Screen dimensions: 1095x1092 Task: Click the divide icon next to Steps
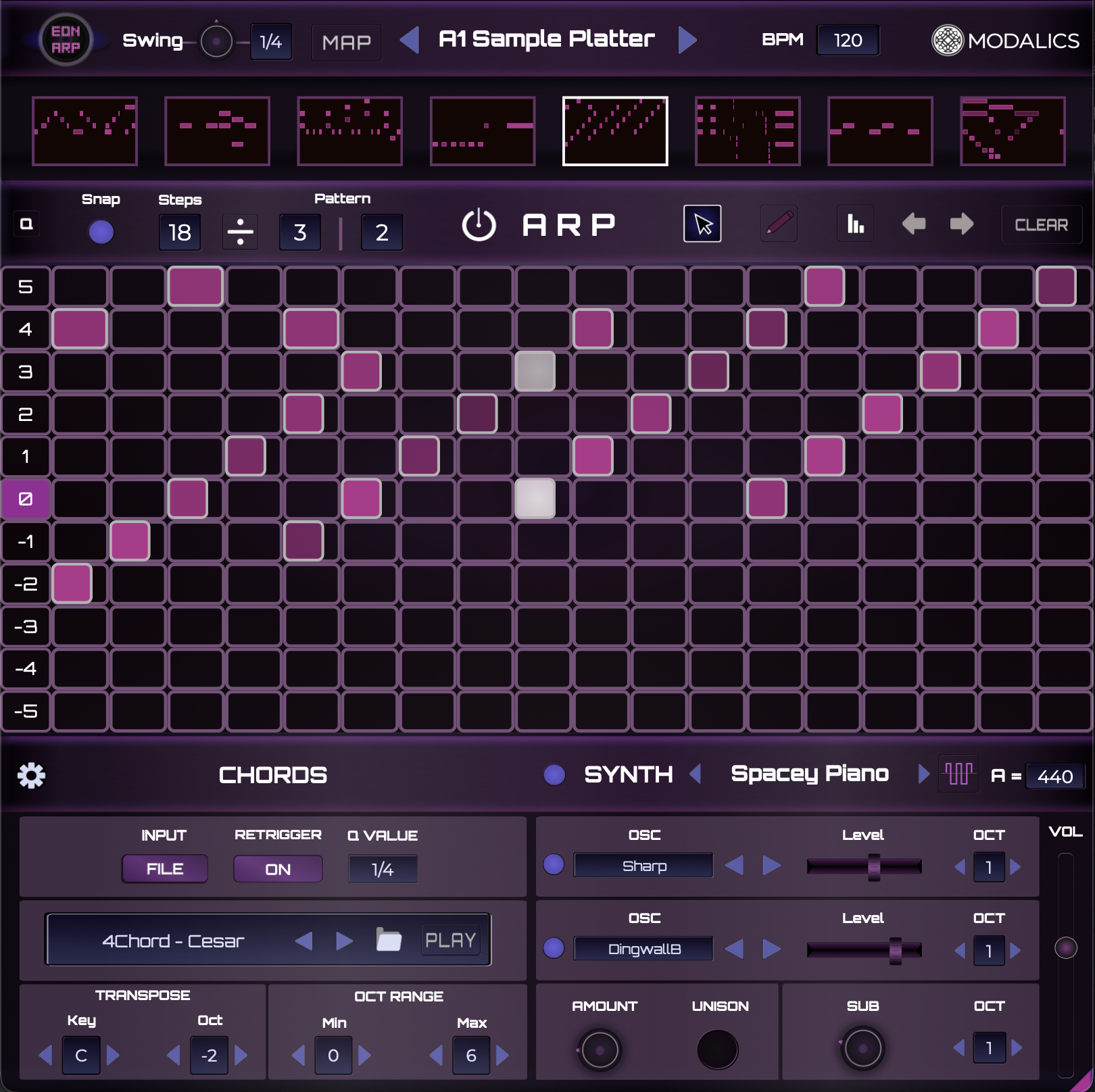click(x=241, y=232)
